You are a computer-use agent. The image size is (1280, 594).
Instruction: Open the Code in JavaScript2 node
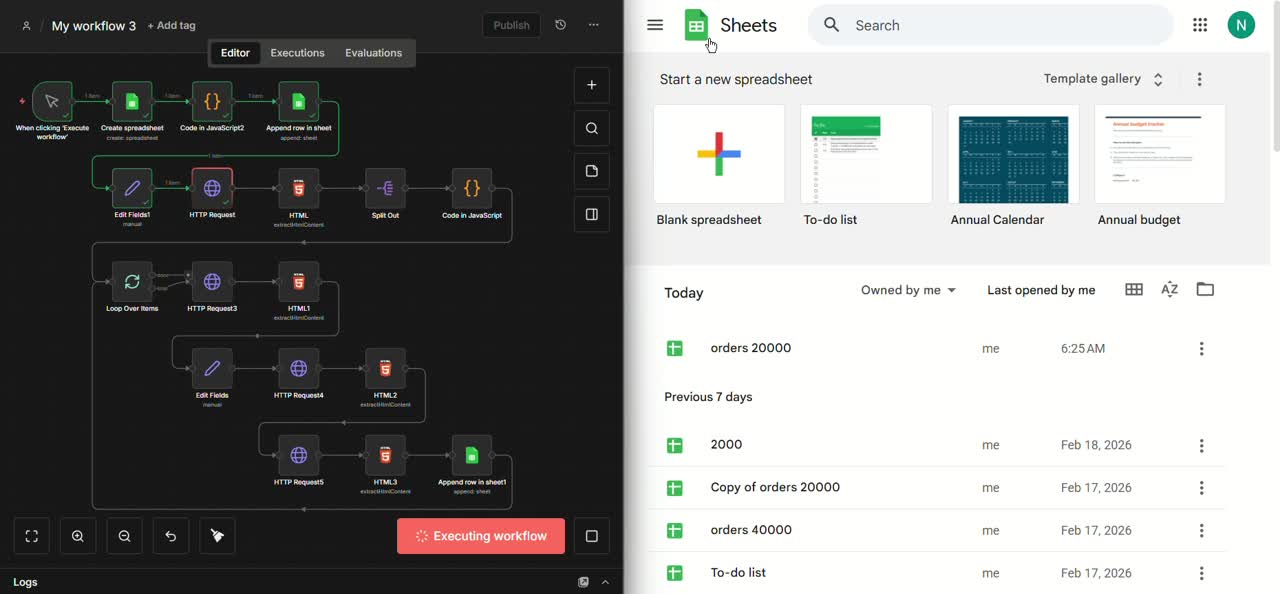pyautogui.click(x=212, y=101)
